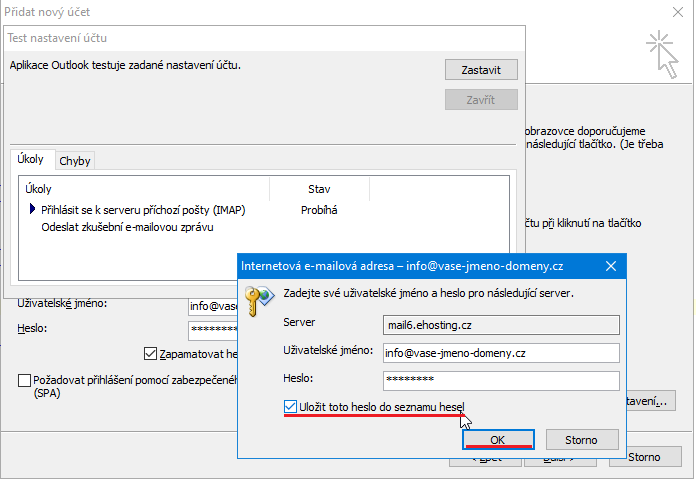696x480 pixels.
Task: Click the cursor wizard icon at top right
Action: click(661, 52)
